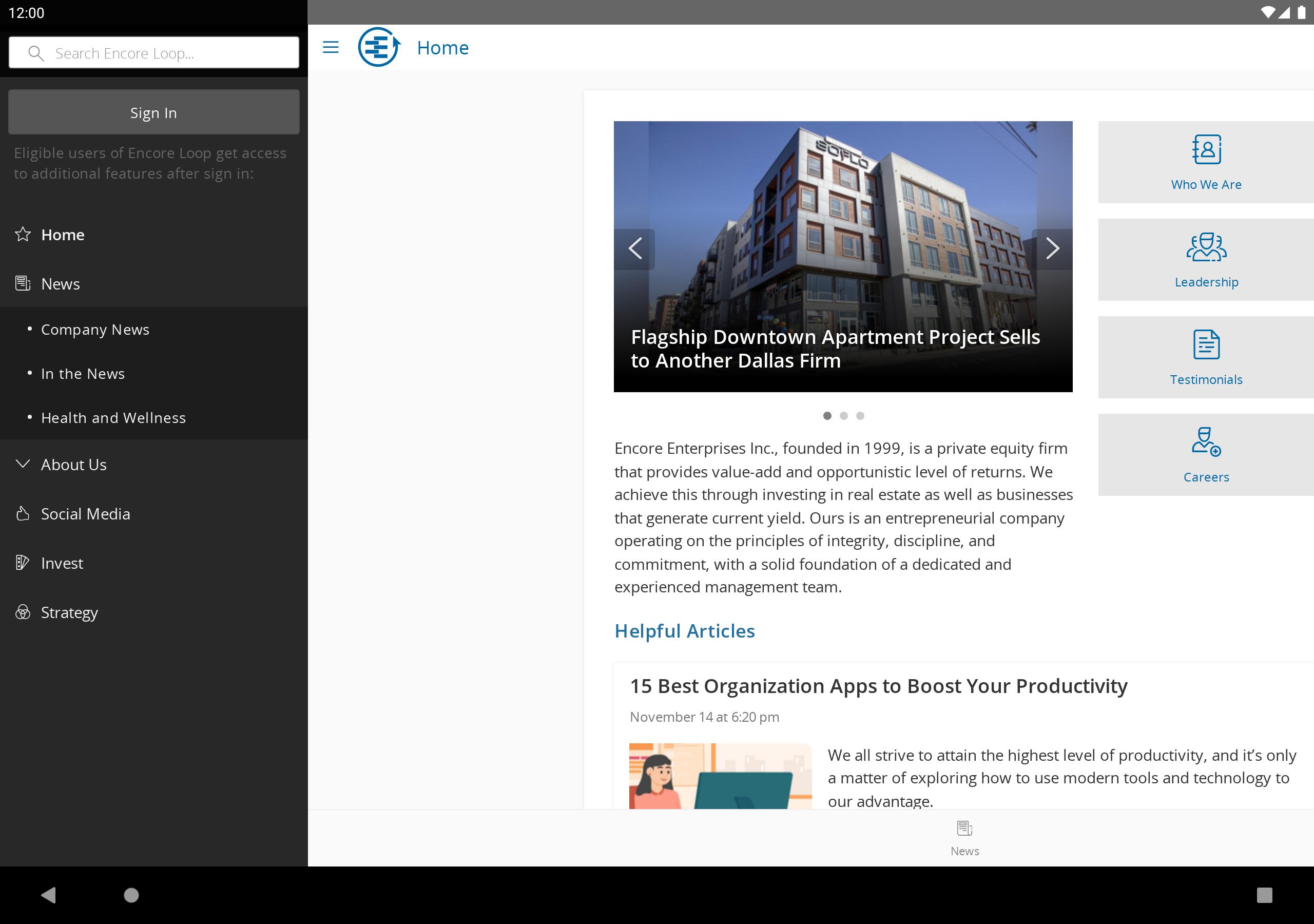The image size is (1314, 924).
Task: Click the bottom bar News icon
Action: coord(965,829)
